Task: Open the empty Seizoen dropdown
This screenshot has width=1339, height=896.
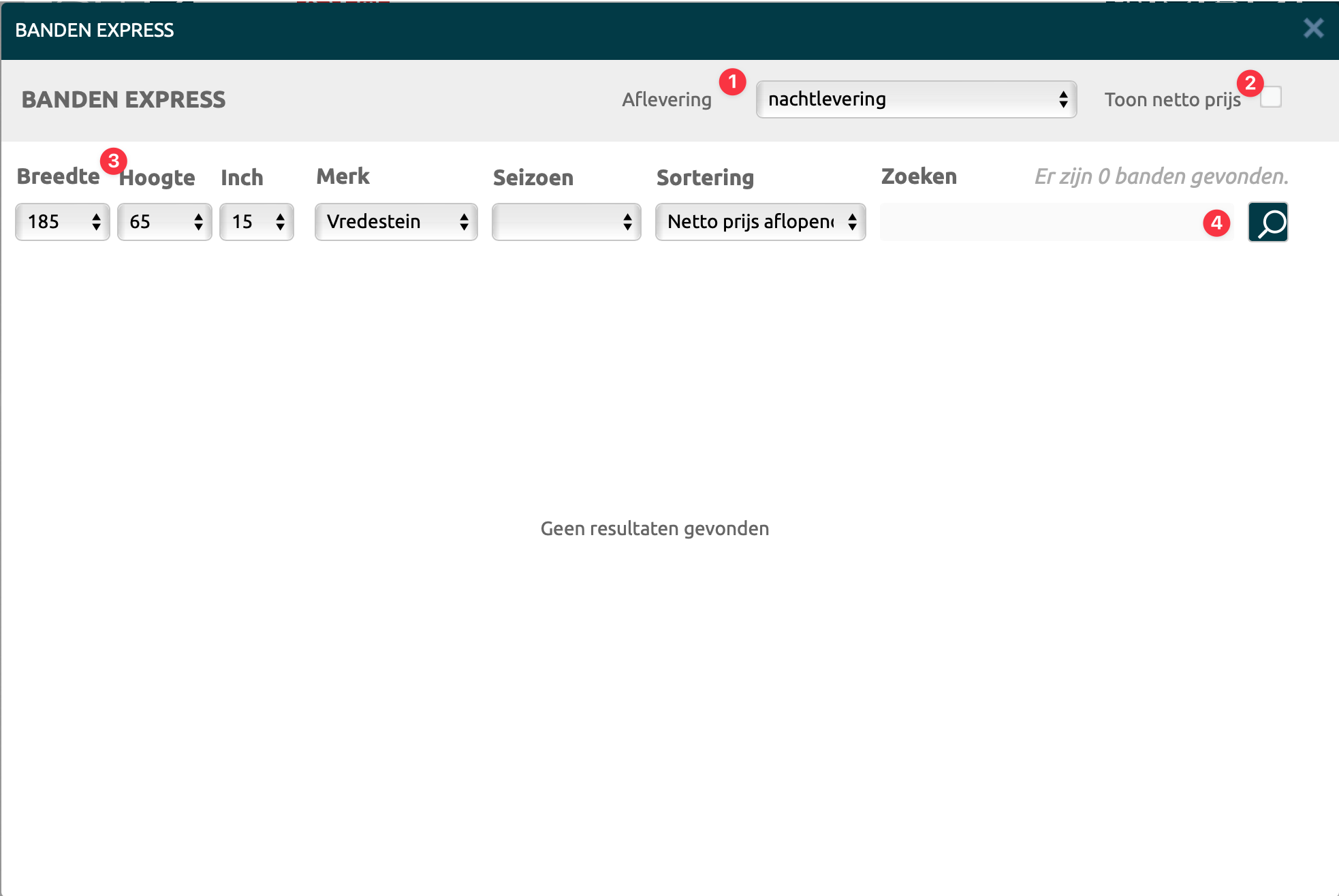Action: (566, 222)
